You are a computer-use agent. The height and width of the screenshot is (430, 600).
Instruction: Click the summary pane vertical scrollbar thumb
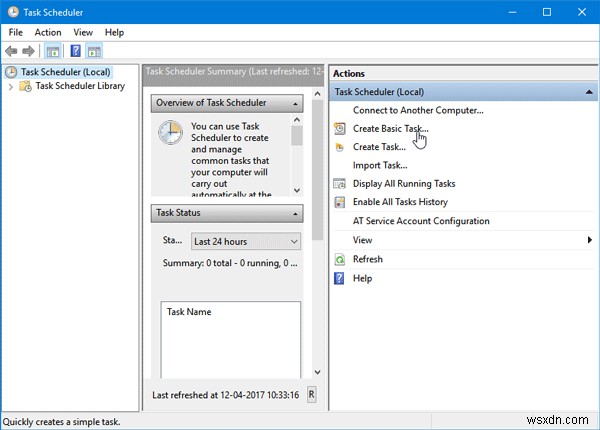[x=317, y=170]
